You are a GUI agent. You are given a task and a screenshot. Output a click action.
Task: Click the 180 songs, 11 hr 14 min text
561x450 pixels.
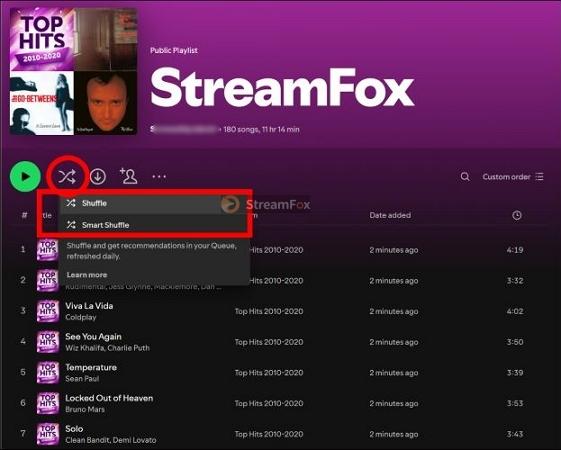[x=262, y=129]
